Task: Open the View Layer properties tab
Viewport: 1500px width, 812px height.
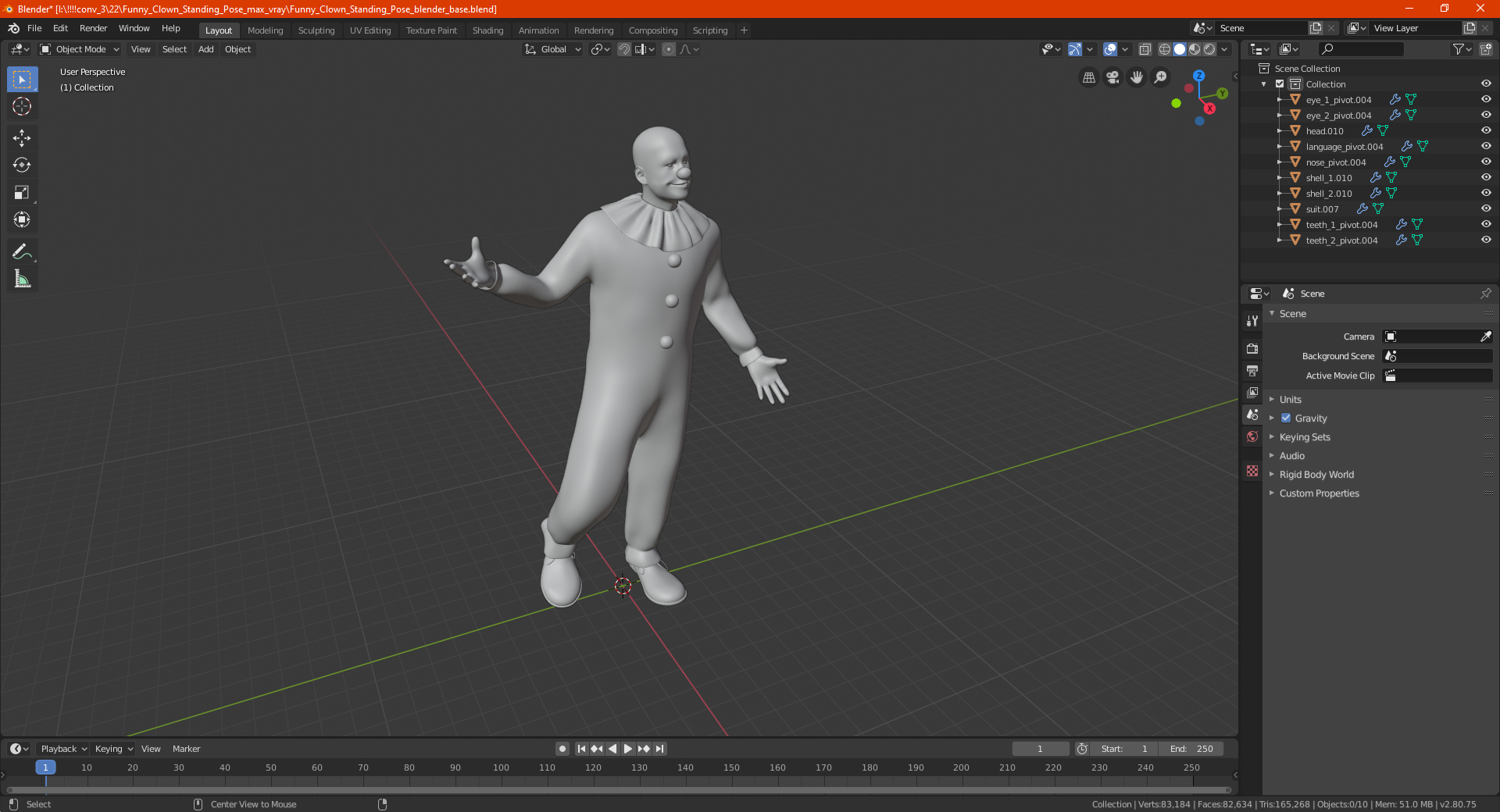Action: pyautogui.click(x=1252, y=392)
